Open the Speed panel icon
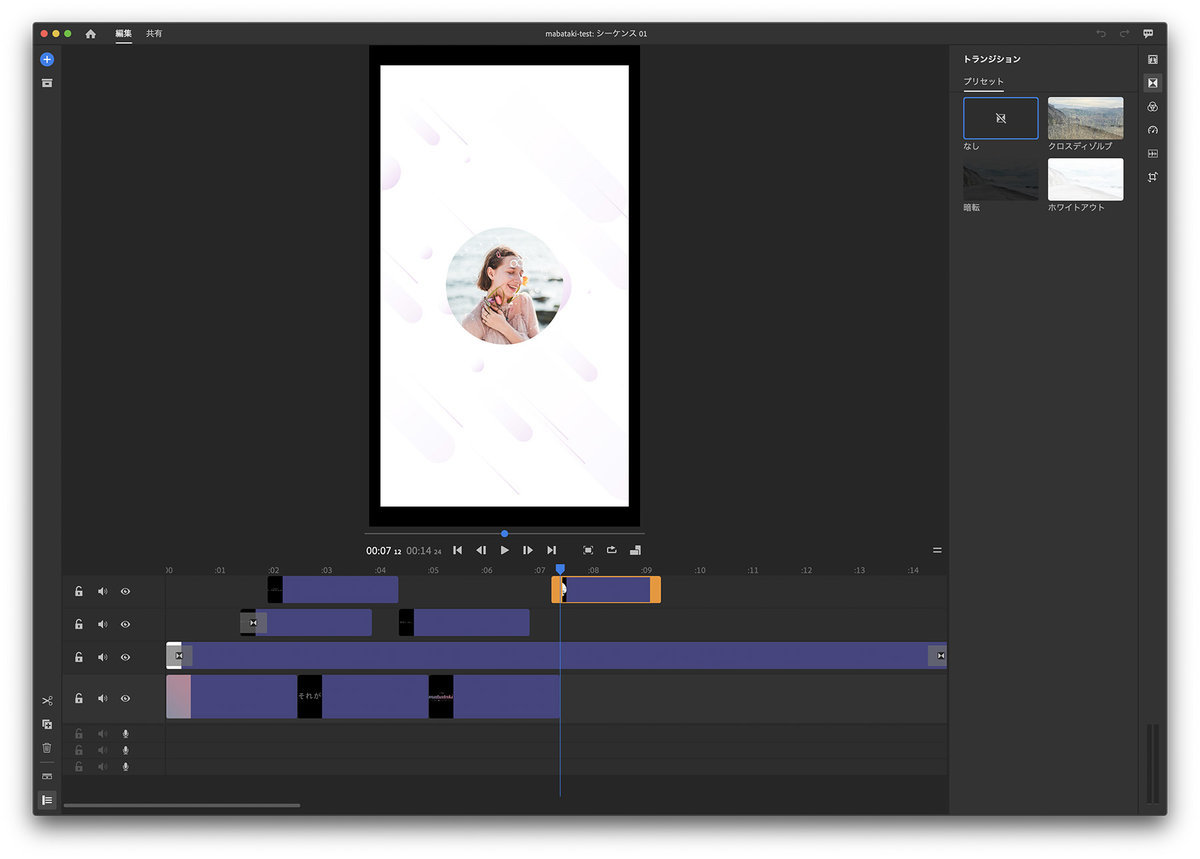The height and width of the screenshot is (859, 1200). click(1152, 130)
